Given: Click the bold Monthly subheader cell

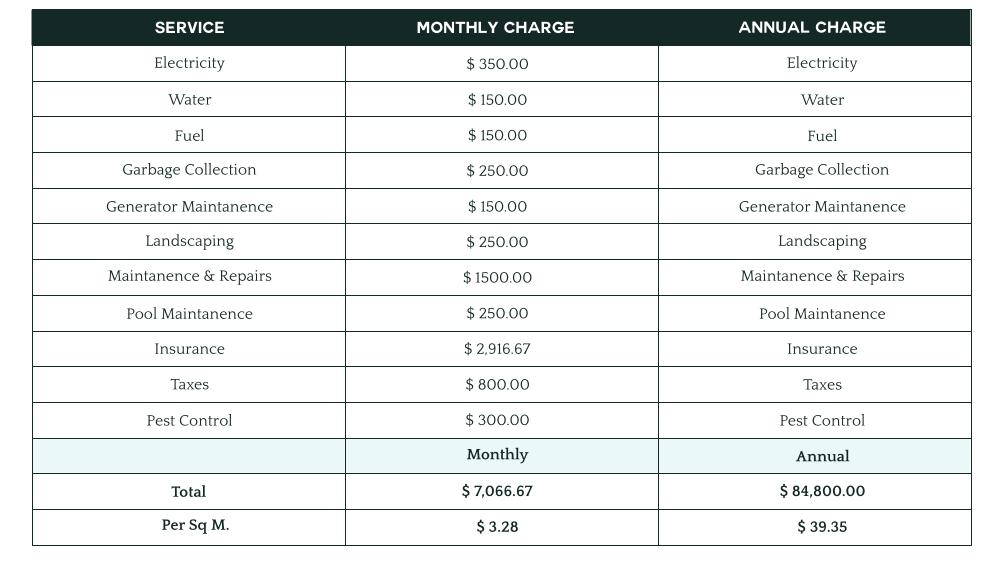Looking at the screenshot, I should (x=497, y=455).
